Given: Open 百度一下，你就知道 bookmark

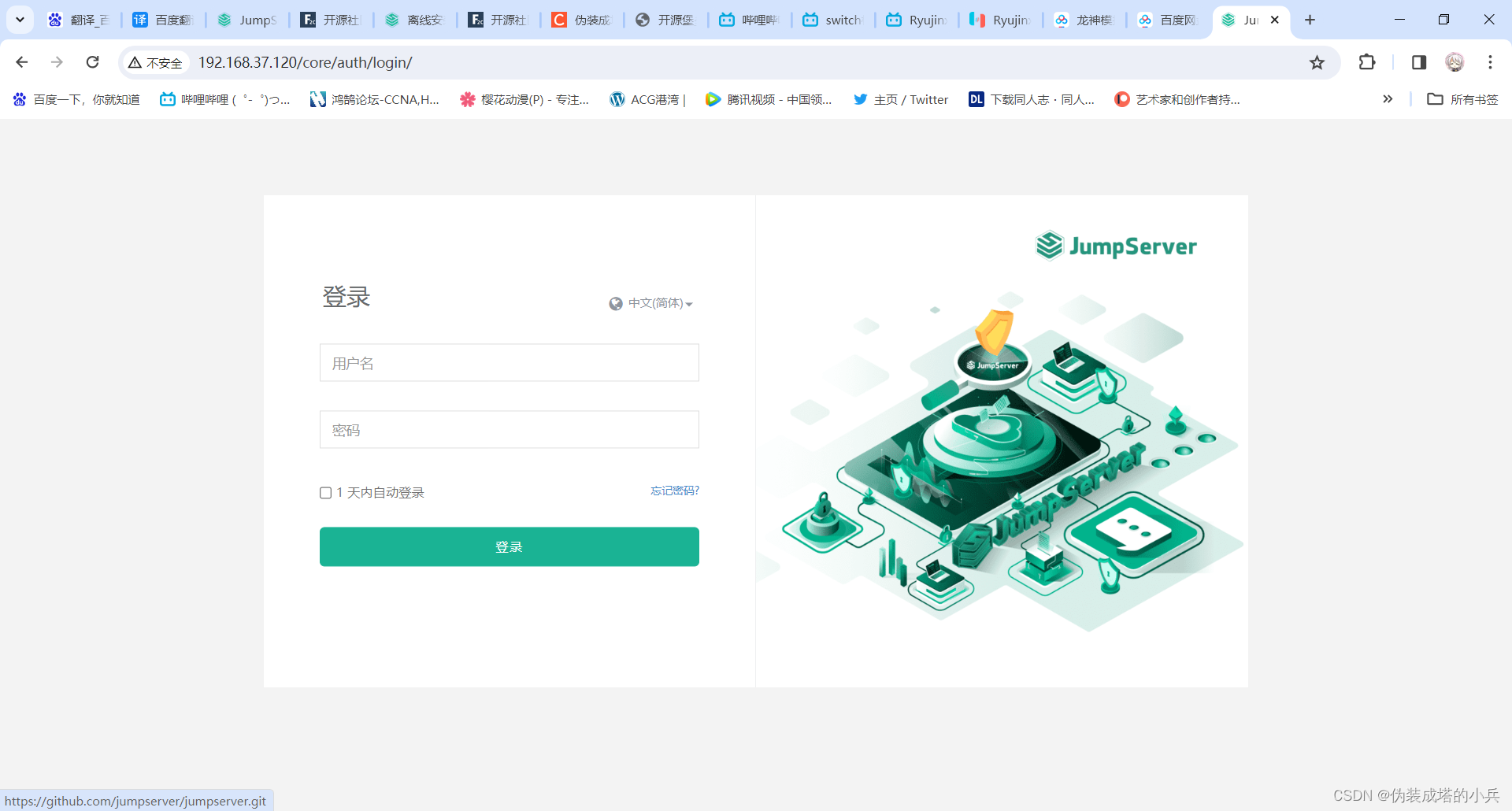Looking at the screenshot, I should (x=76, y=99).
